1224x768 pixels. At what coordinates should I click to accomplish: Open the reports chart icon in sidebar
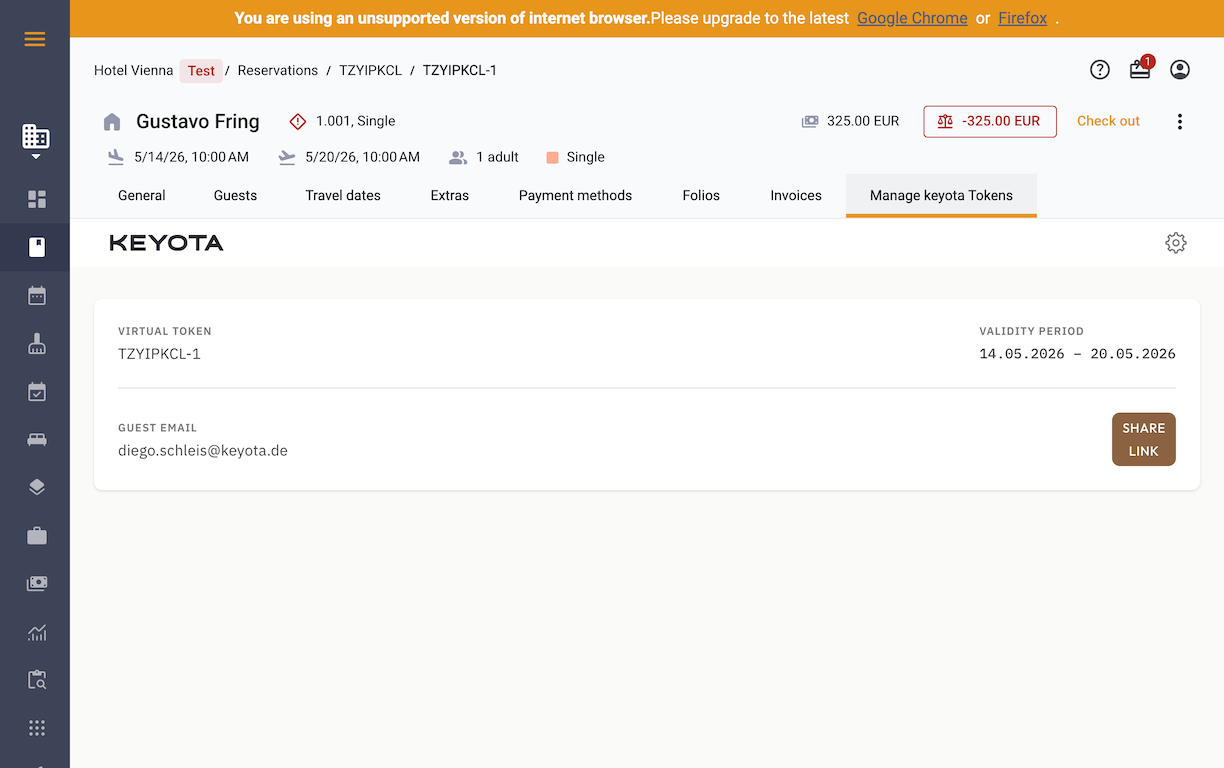click(x=37, y=632)
